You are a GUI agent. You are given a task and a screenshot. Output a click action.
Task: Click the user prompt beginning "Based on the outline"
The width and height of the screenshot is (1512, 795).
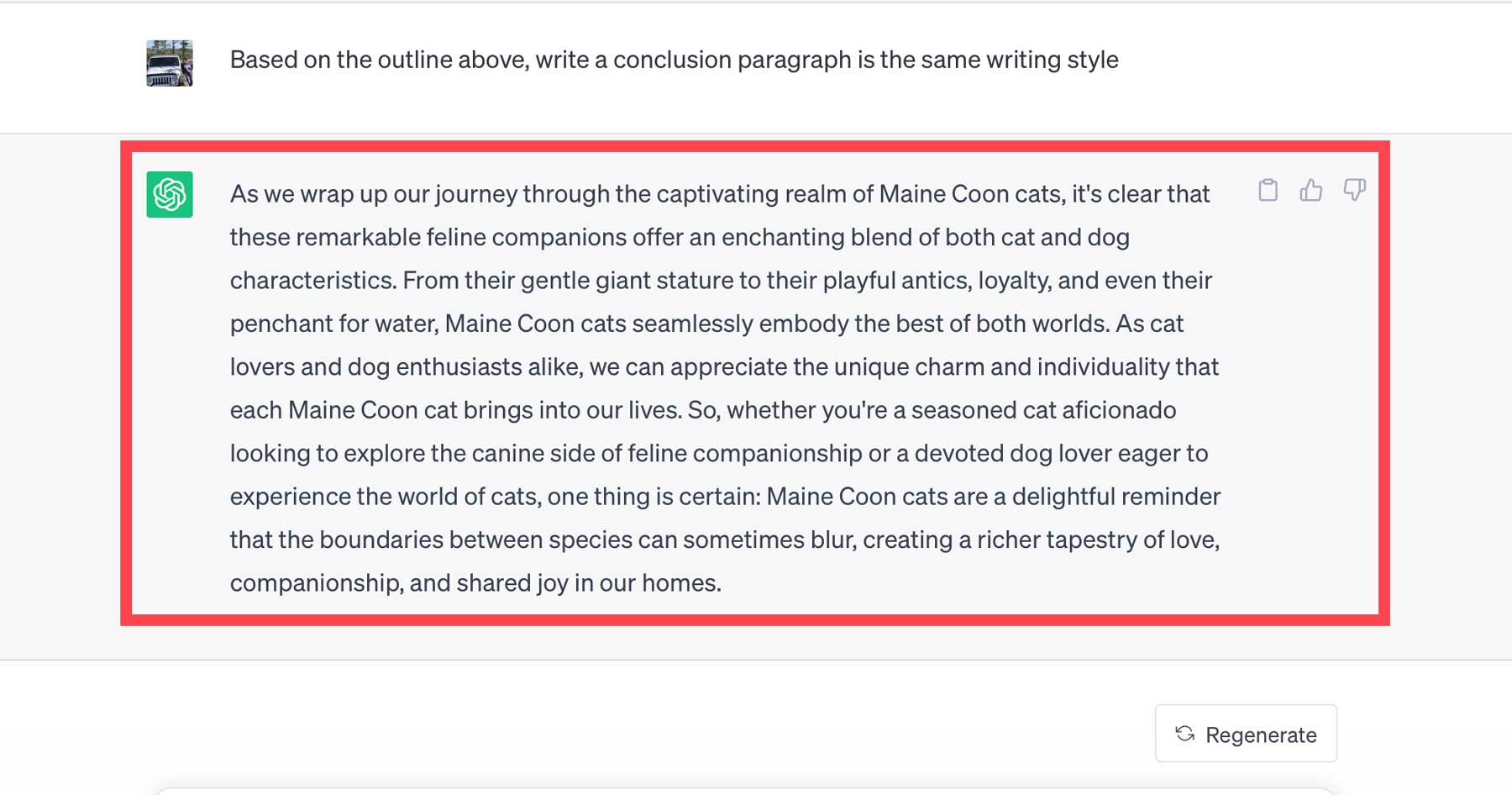click(x=674, y=60)
